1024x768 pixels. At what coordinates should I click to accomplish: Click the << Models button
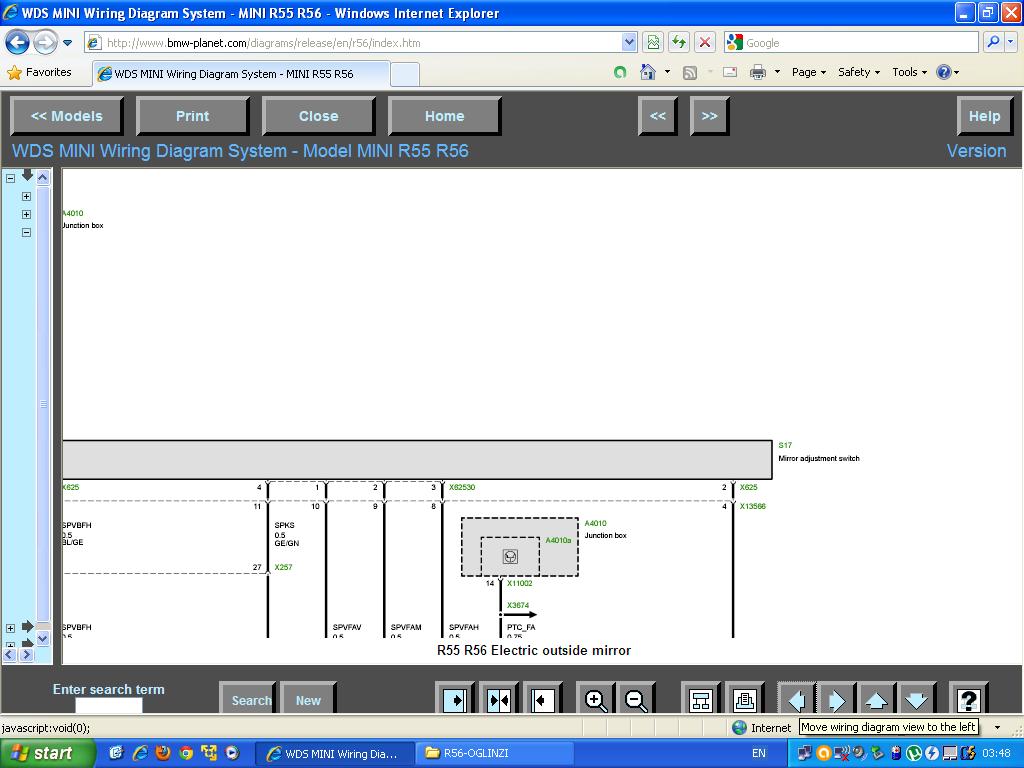click(x=67, y=116)
